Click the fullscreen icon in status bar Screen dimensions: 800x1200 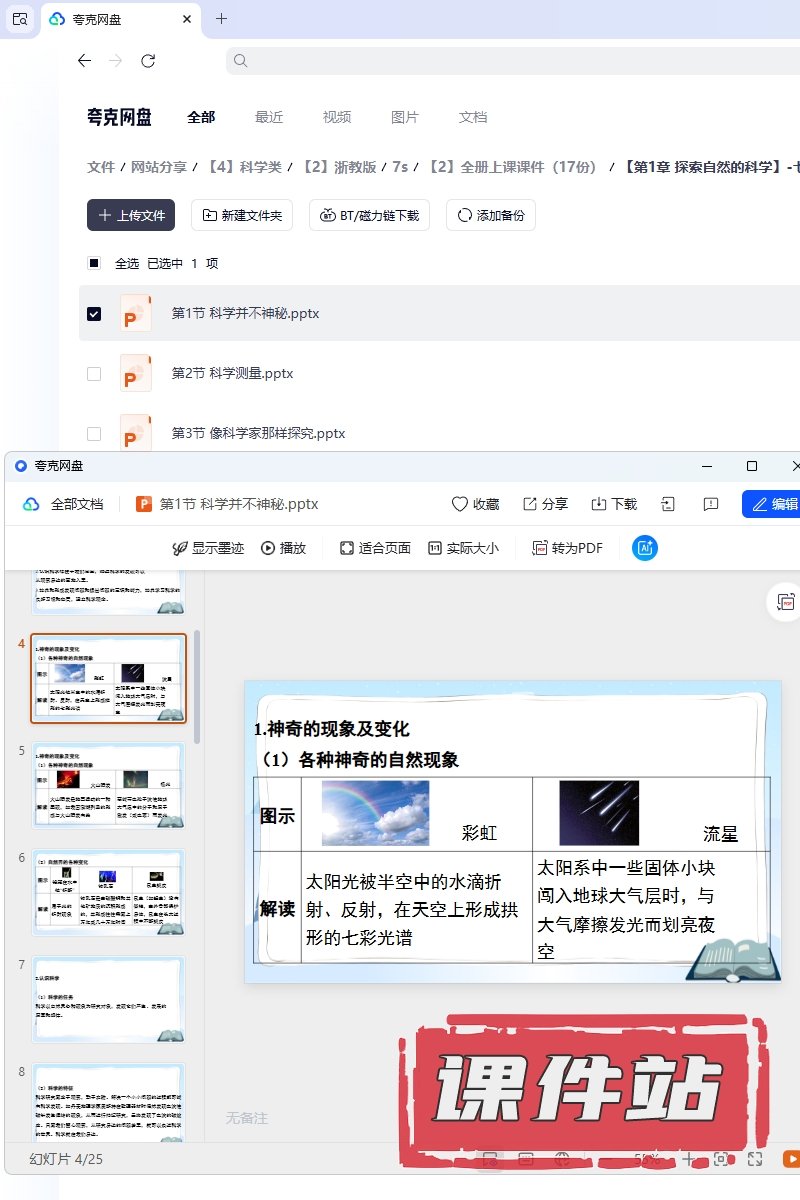coord(756,1159)
